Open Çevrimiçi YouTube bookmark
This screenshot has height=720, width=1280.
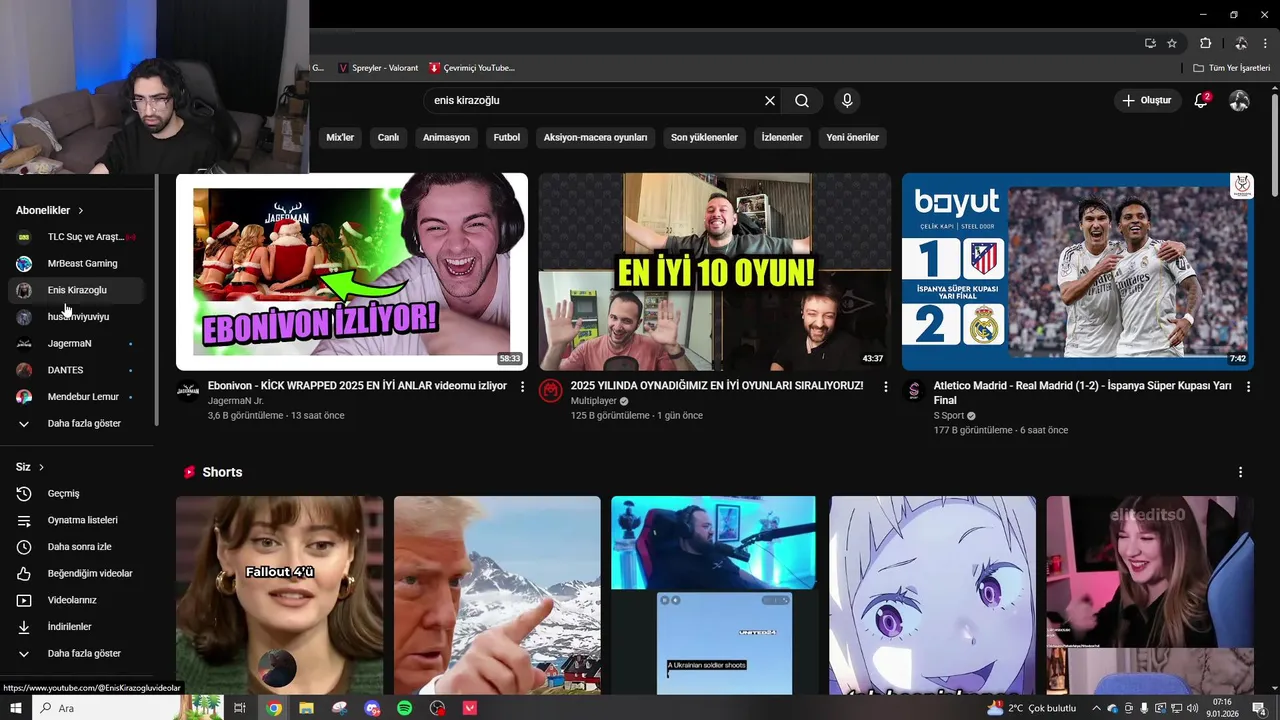(472, 68)
